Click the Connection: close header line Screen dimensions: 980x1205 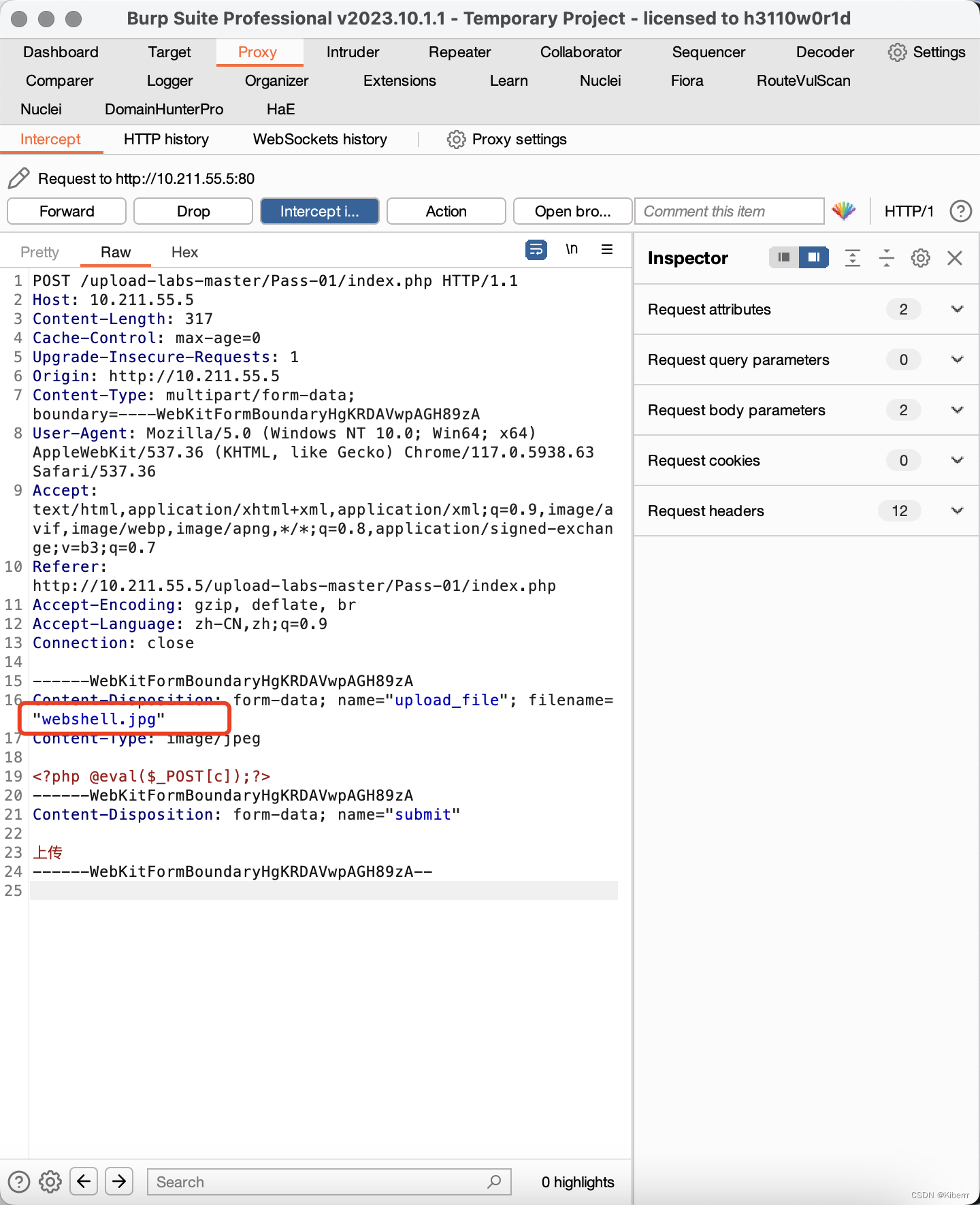pyautogui.click(x=113, y=643)
